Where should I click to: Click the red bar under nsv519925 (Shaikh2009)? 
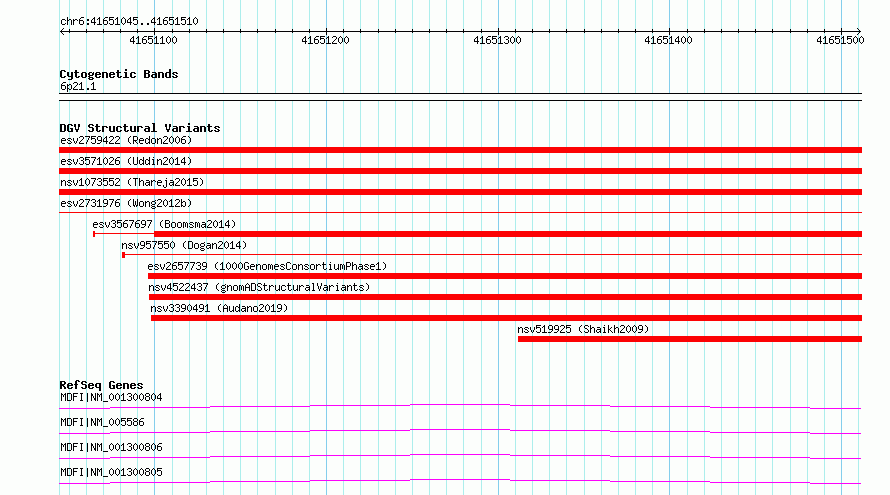point(690,339)
